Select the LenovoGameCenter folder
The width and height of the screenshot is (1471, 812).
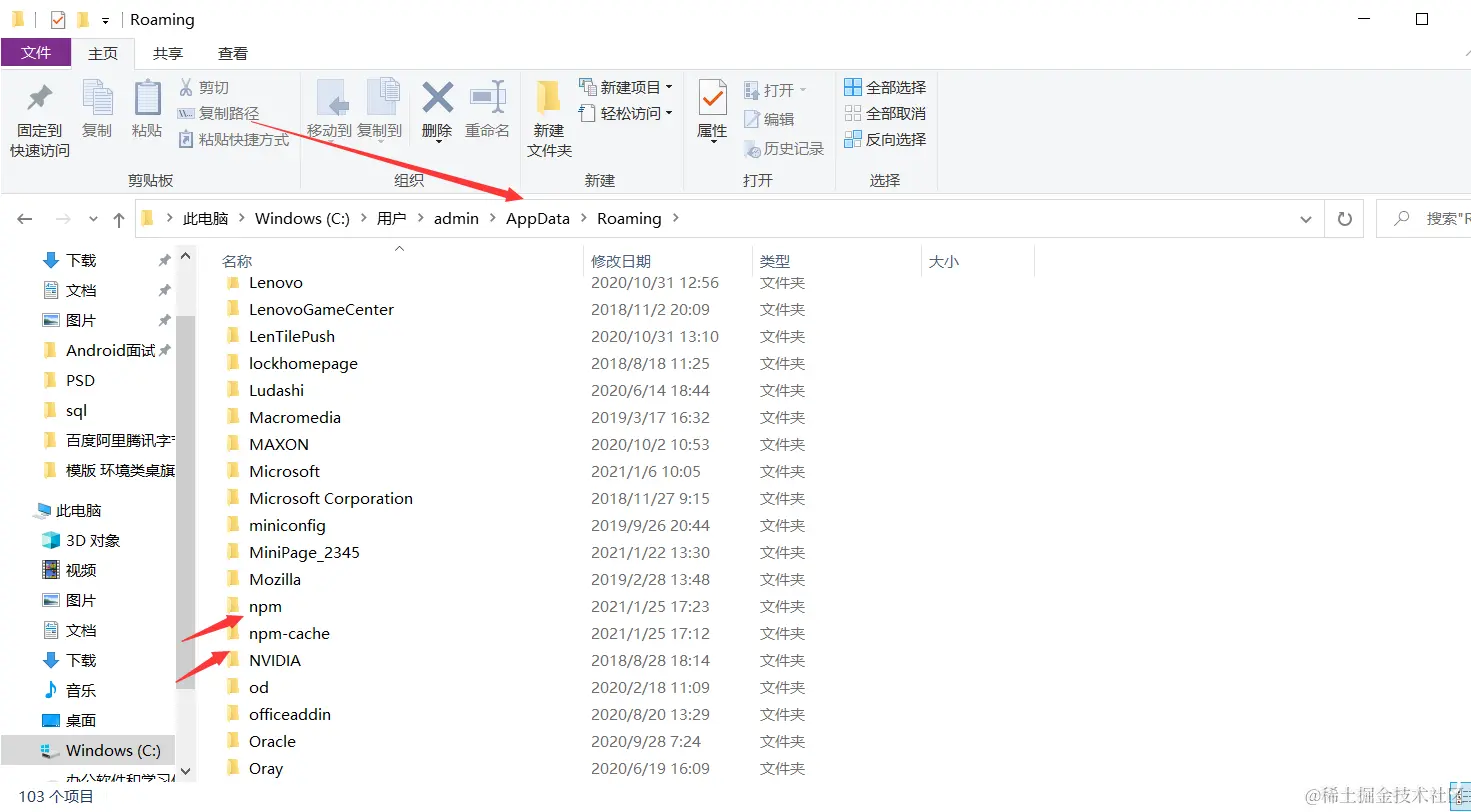321,309
